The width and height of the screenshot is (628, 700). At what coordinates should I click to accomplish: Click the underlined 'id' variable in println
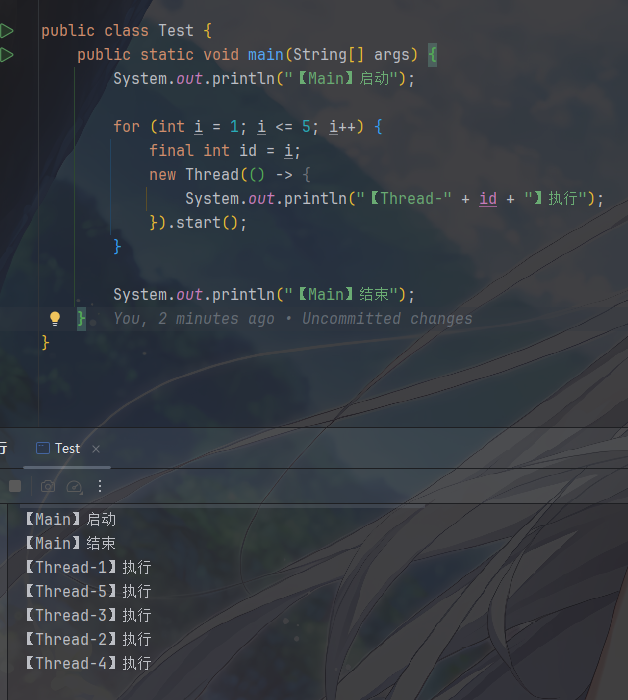(488, 199)
